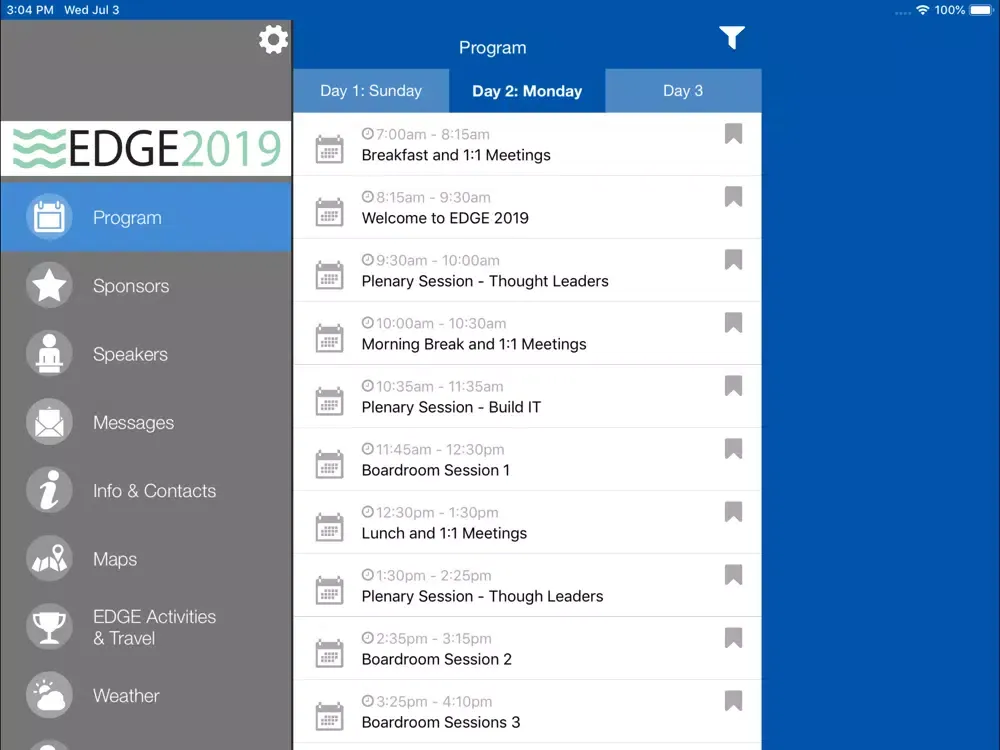This screenshot has height=750, width=1000.
Task: Open the Info & Contacts icon
Action: 49,490
